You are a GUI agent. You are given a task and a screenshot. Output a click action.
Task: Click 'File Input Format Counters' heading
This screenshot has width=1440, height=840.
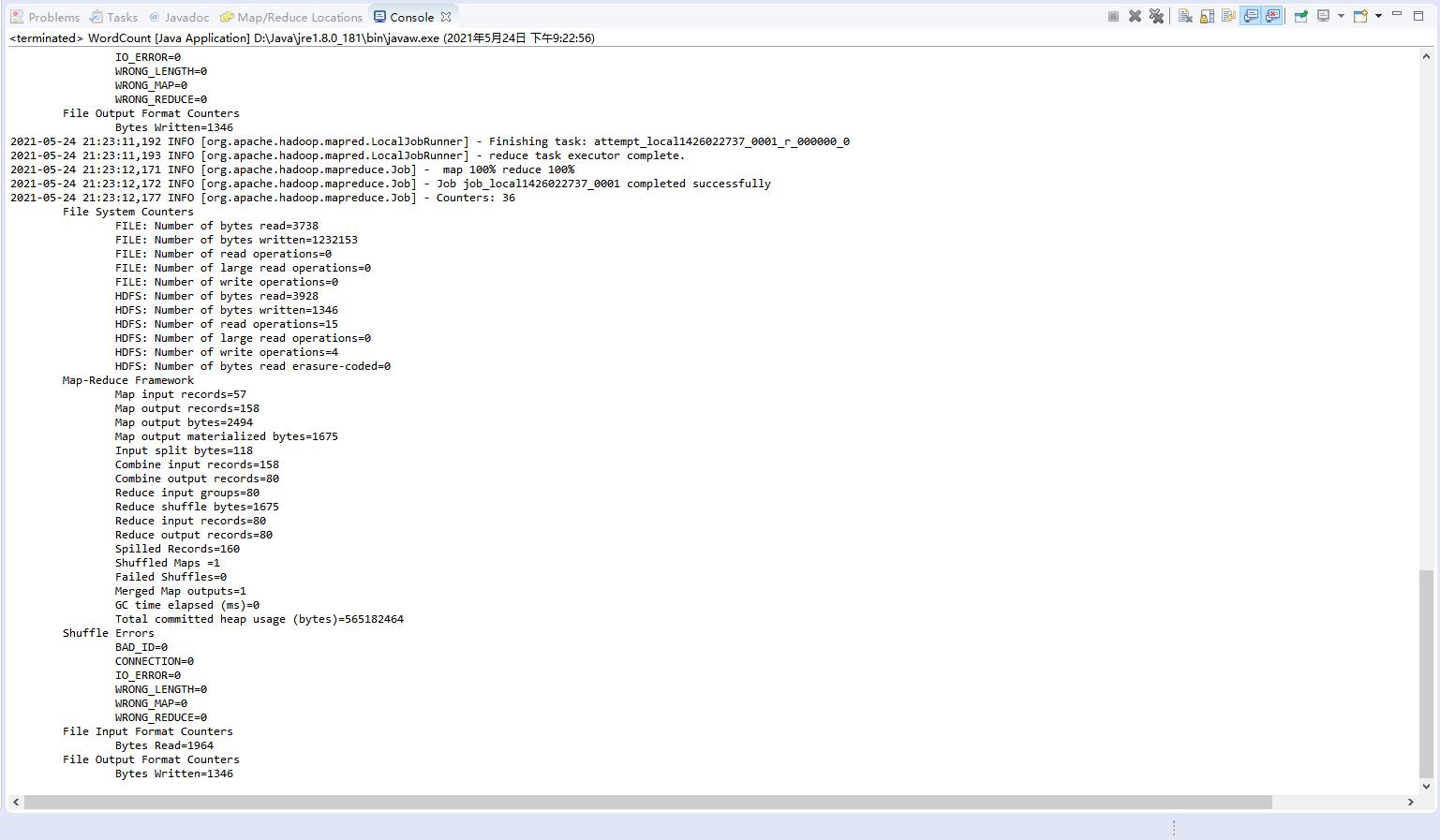click(x=148, y=731)
